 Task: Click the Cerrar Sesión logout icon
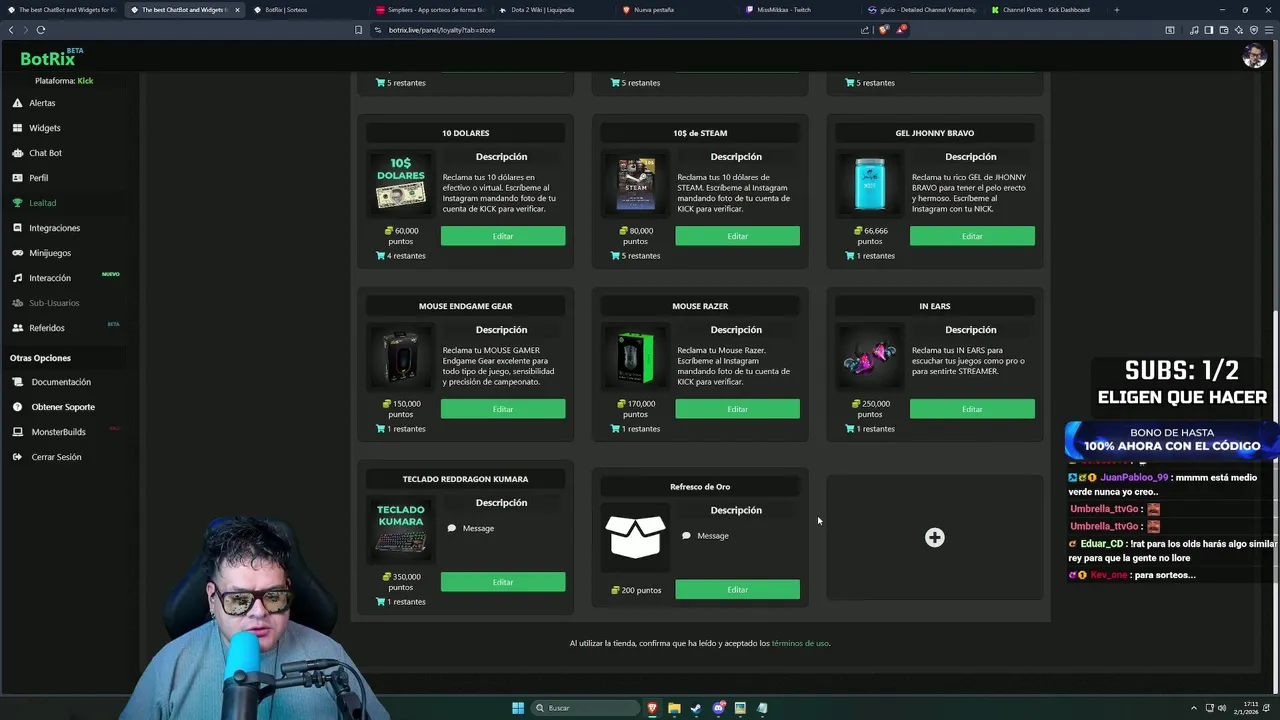[17, 457]
